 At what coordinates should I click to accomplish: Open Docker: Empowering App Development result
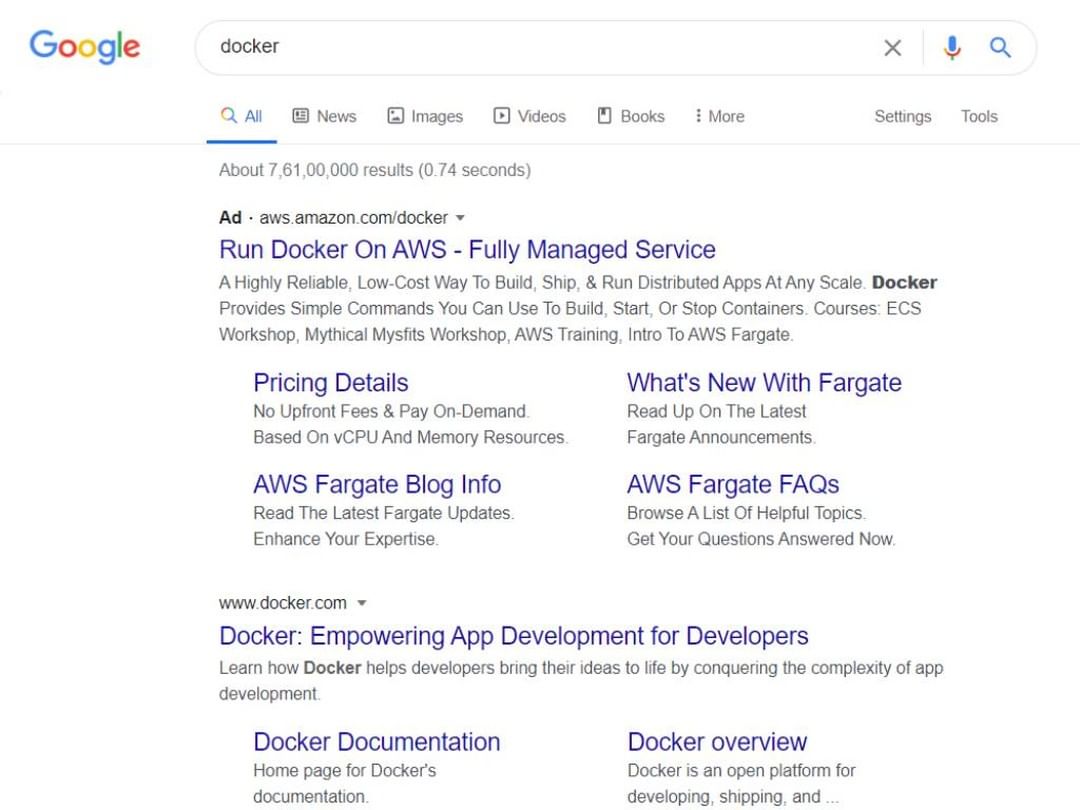coord(514,635)
